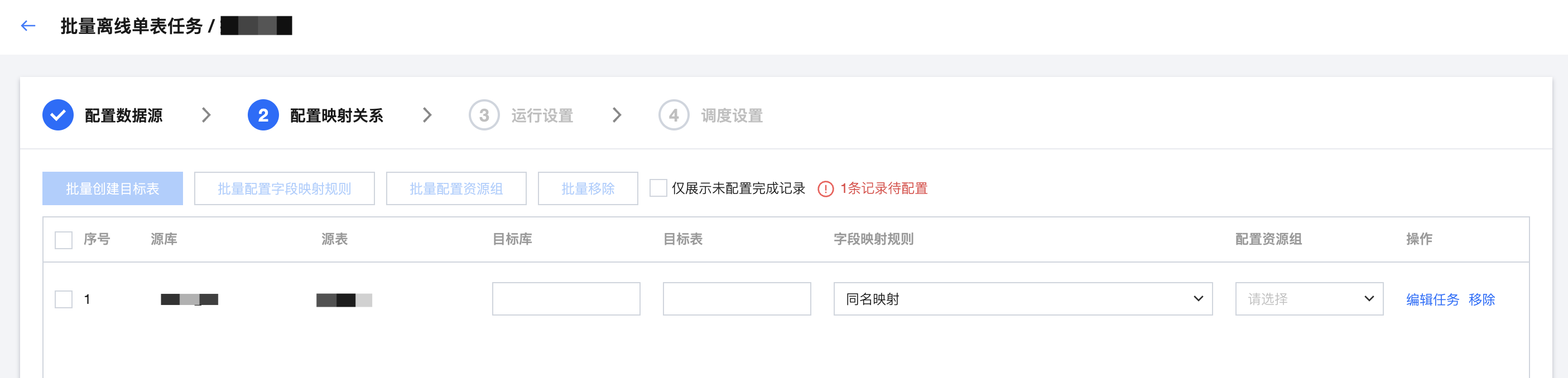Focus the 目标表 input field

tap(737, 299)
